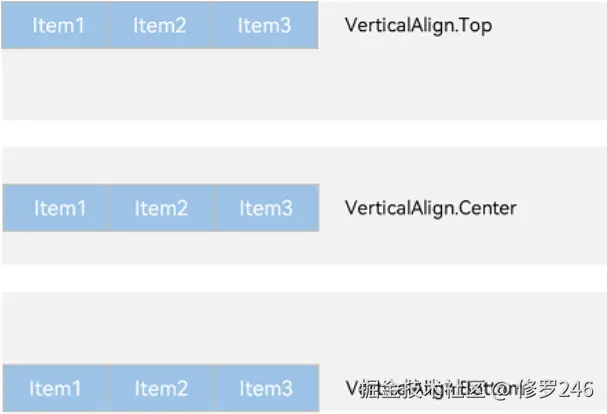Choose Item3 in the VerticalAlign.Top row
Screen dimensions: 607x414
coord(265,26)
